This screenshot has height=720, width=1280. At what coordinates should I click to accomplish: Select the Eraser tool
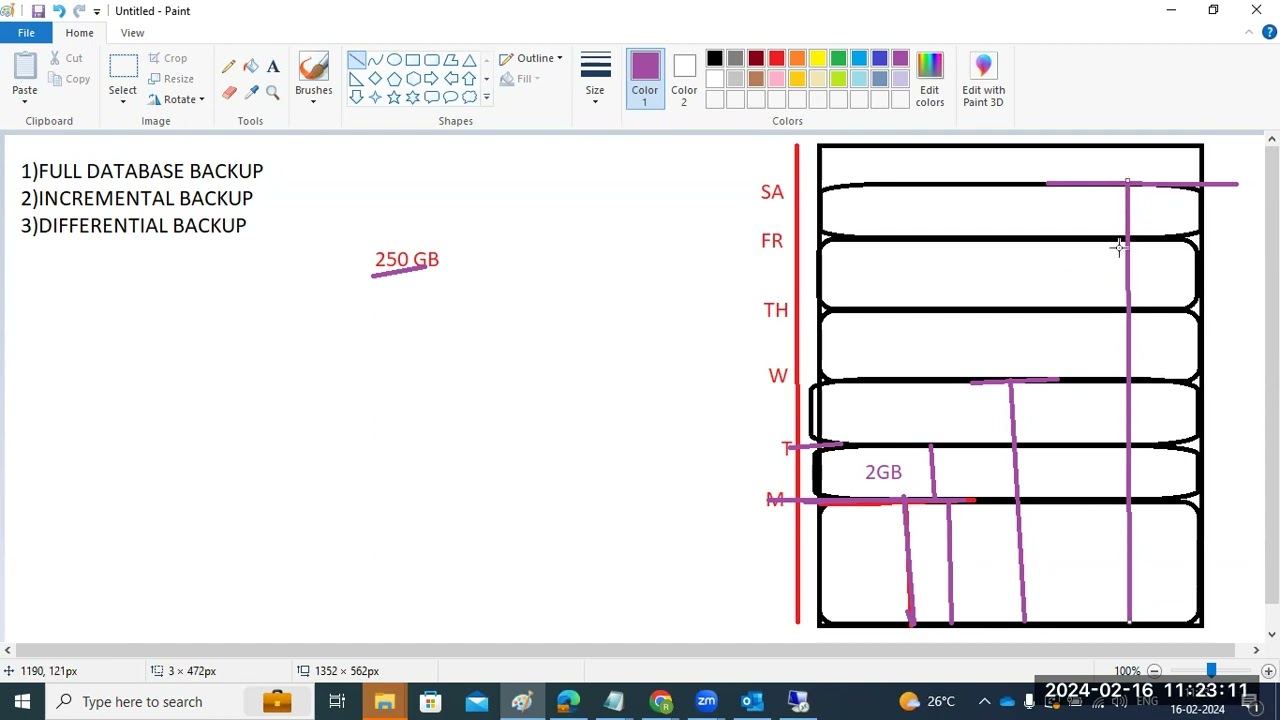229,92
